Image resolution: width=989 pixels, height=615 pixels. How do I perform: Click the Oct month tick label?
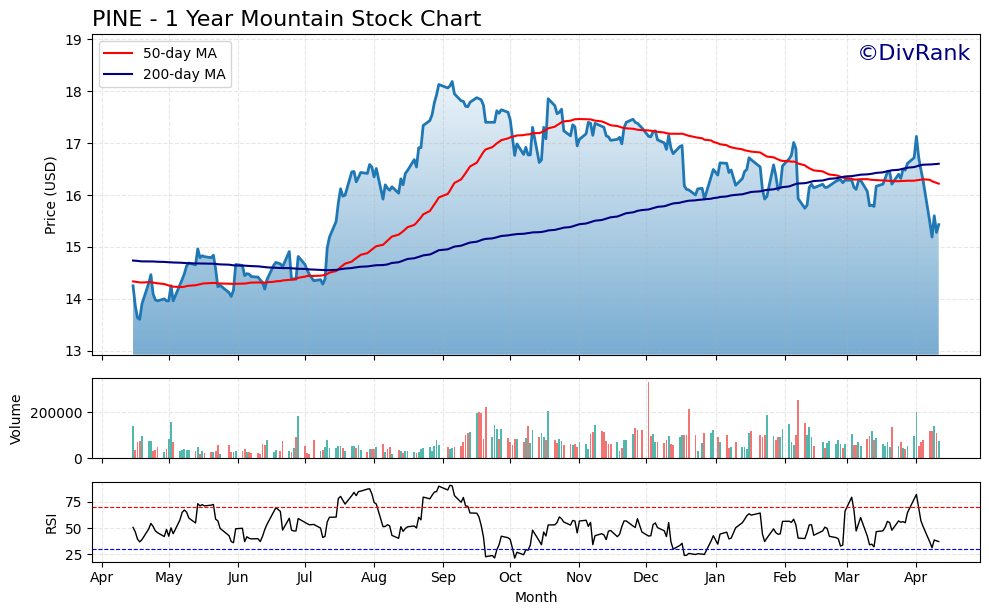(x=510, y=578)
